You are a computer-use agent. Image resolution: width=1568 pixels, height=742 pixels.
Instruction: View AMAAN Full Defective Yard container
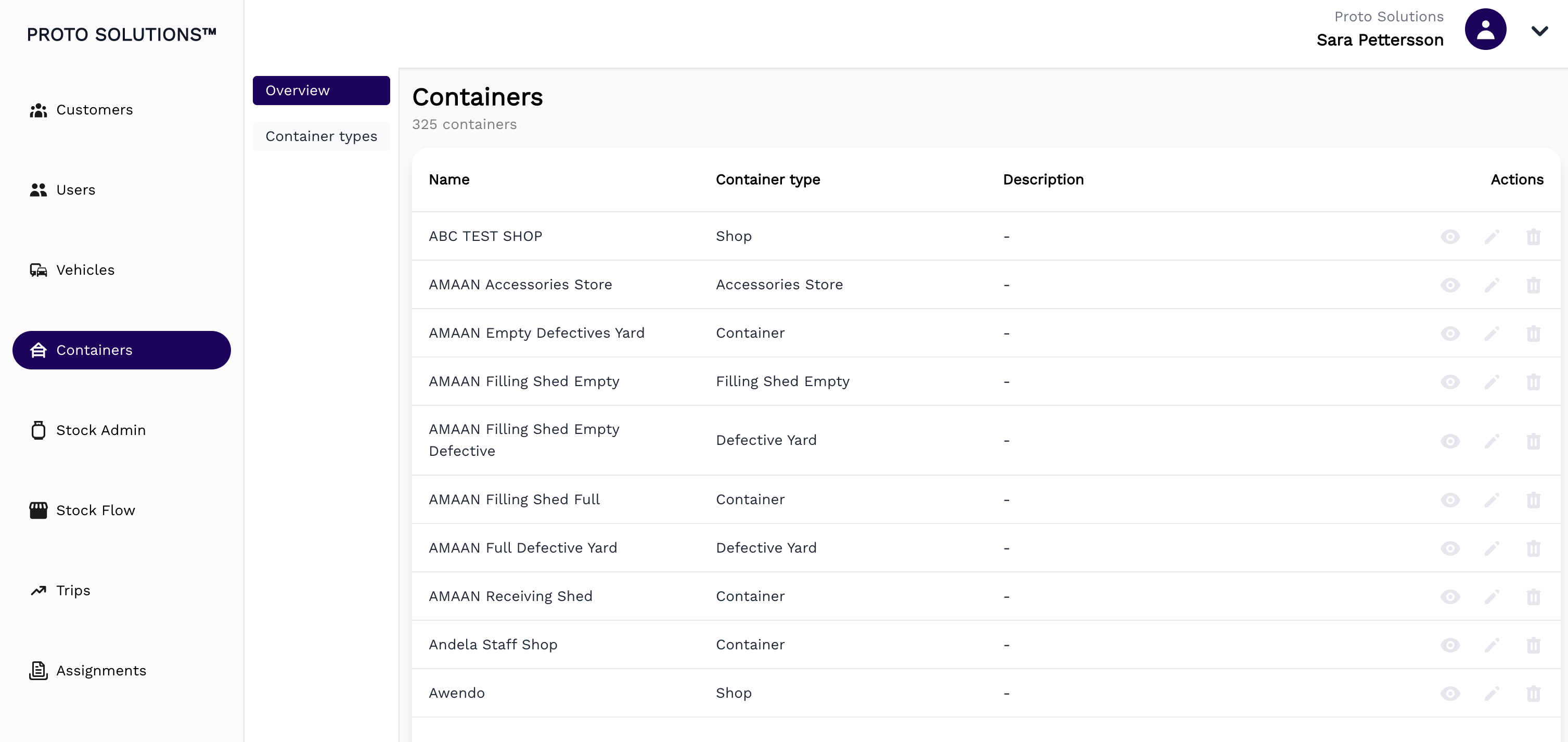pos(1450,548)
